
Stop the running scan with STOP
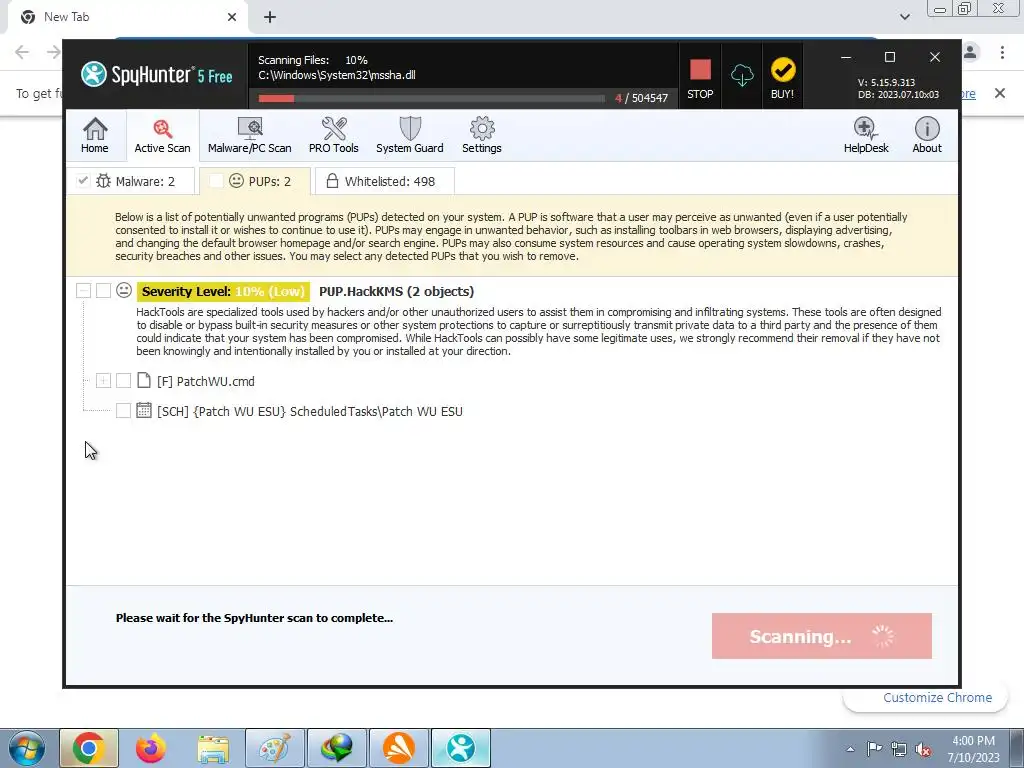[700, 77]
